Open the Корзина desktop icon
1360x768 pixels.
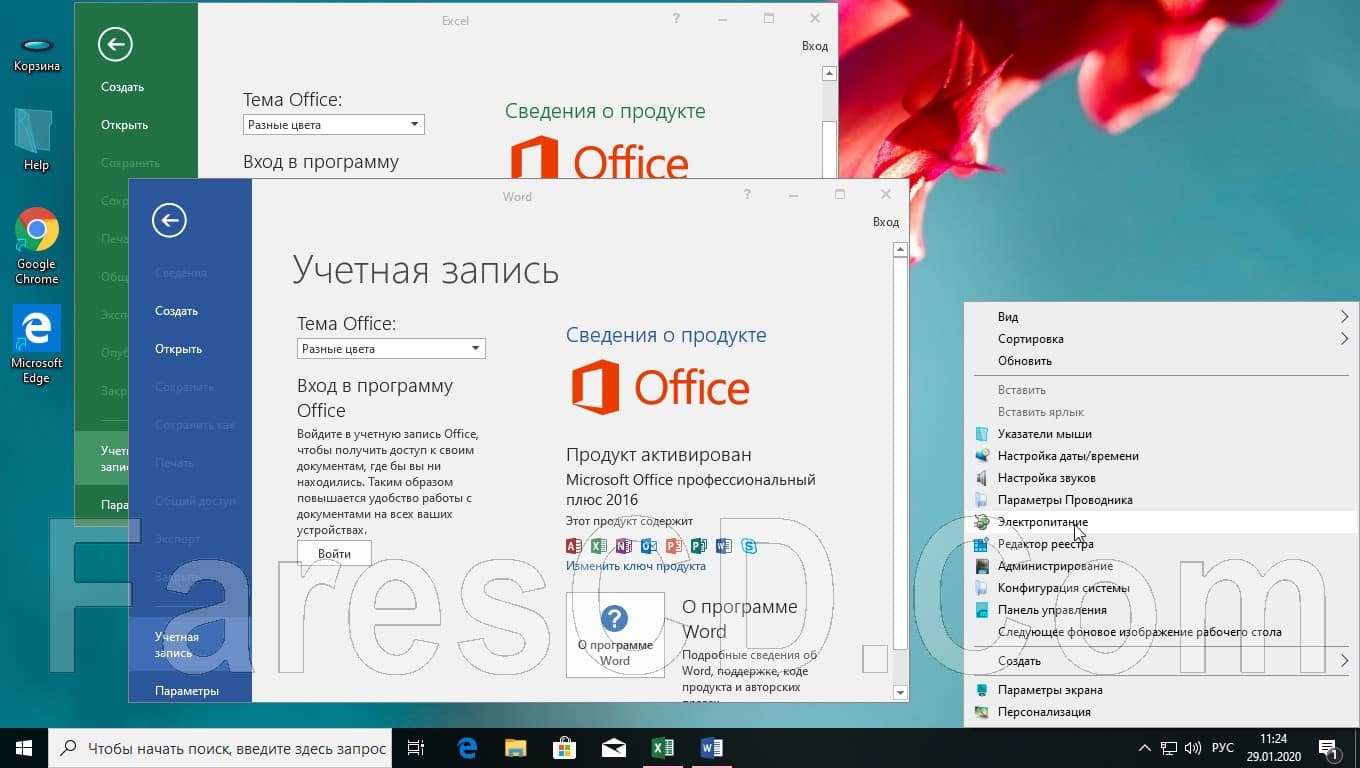point(37,55)
